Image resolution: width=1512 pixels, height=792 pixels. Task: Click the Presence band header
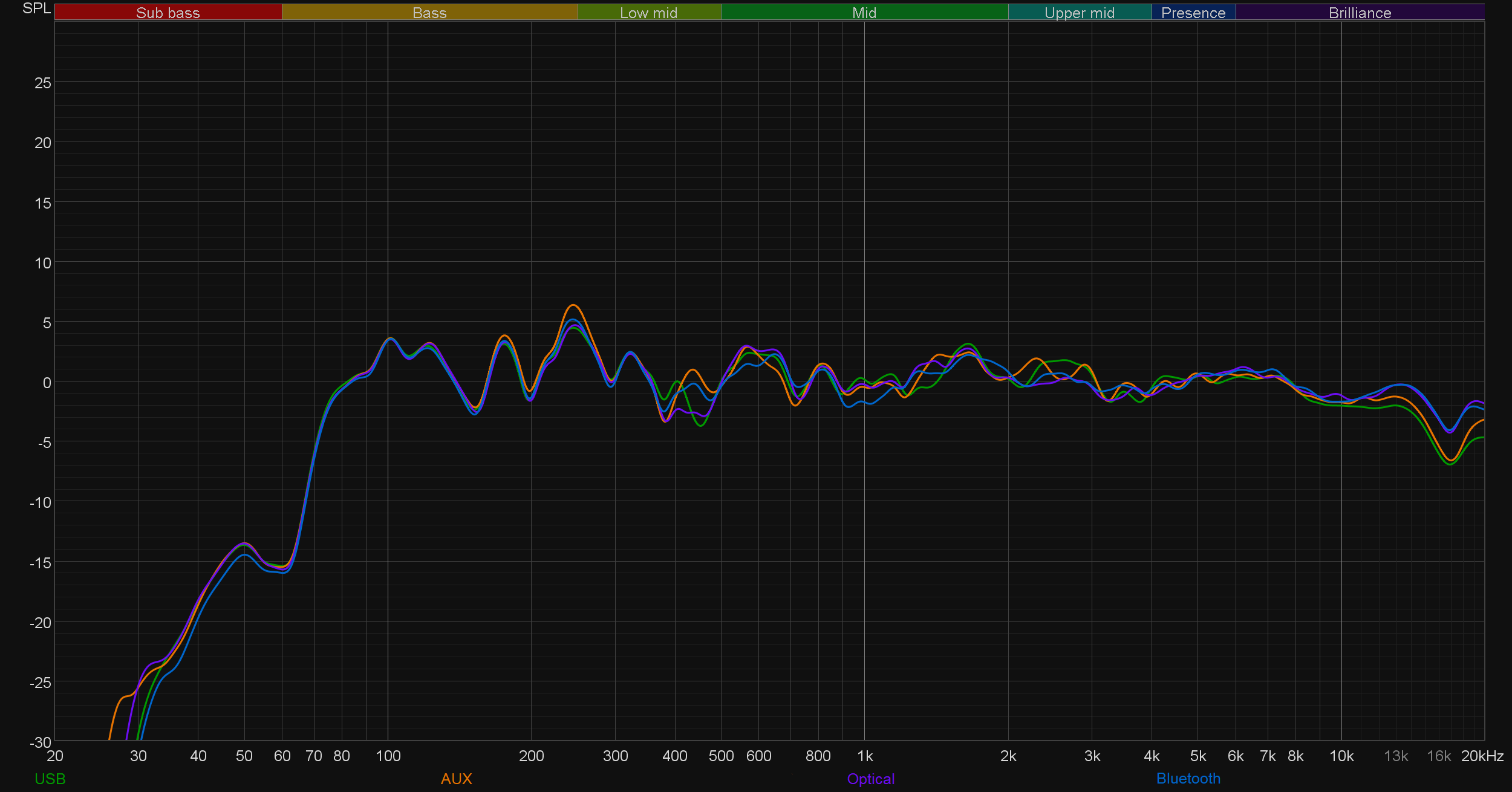(1193, 12)
